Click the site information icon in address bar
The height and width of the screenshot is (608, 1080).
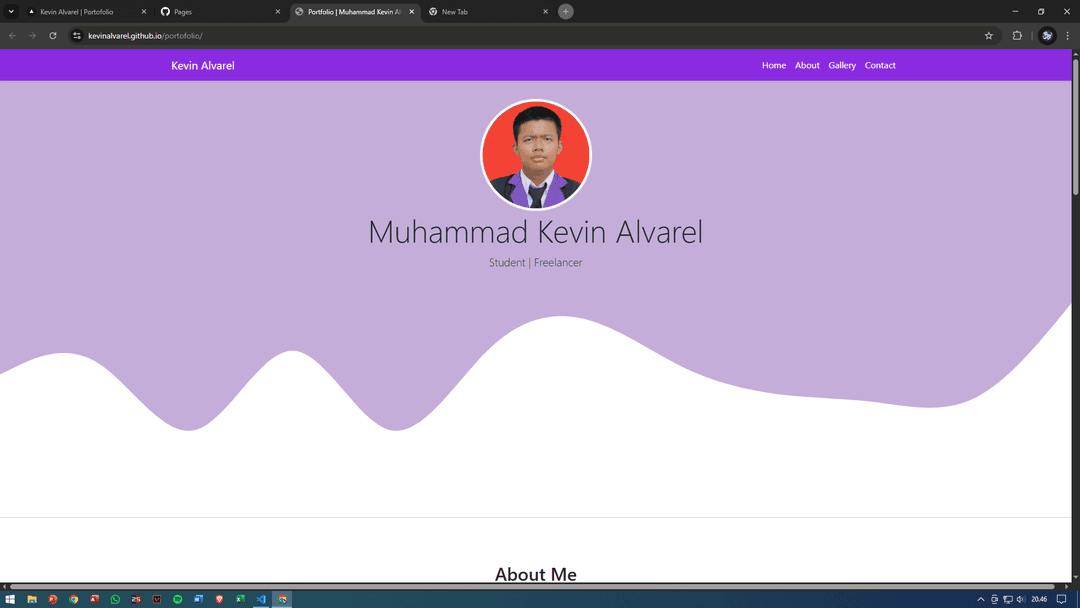click(x=77, y=36)
